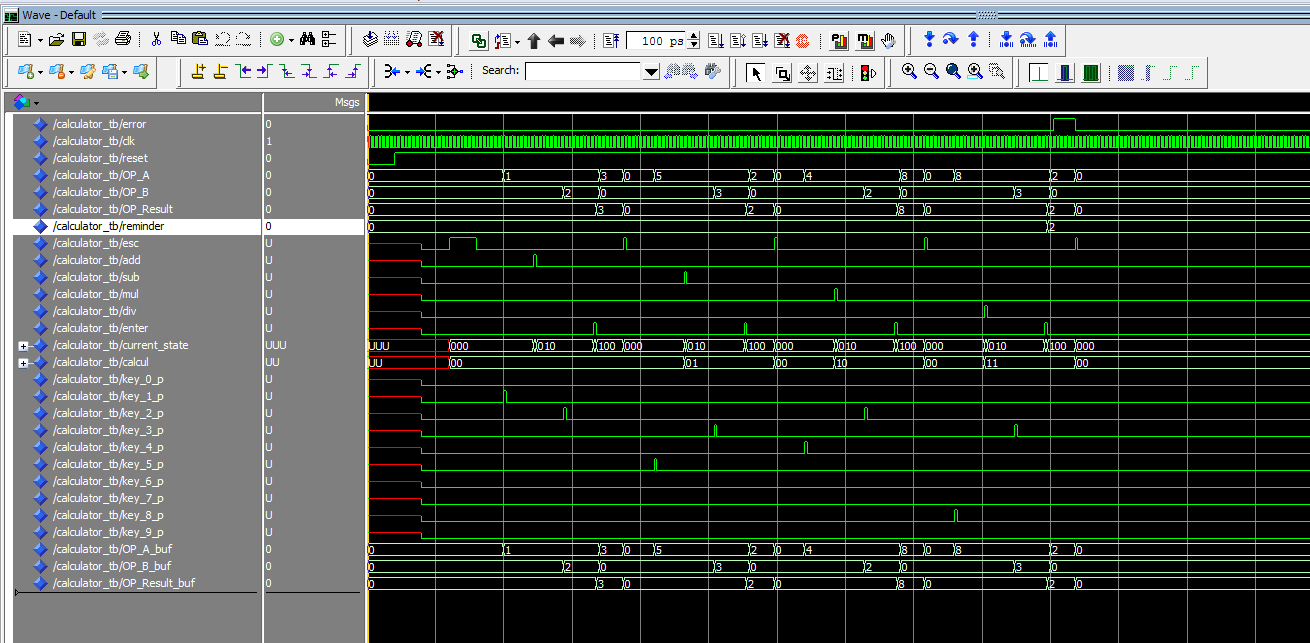Enable Select Mode arrow pointer tool
1310x643 pixels.
pos(756,72)
